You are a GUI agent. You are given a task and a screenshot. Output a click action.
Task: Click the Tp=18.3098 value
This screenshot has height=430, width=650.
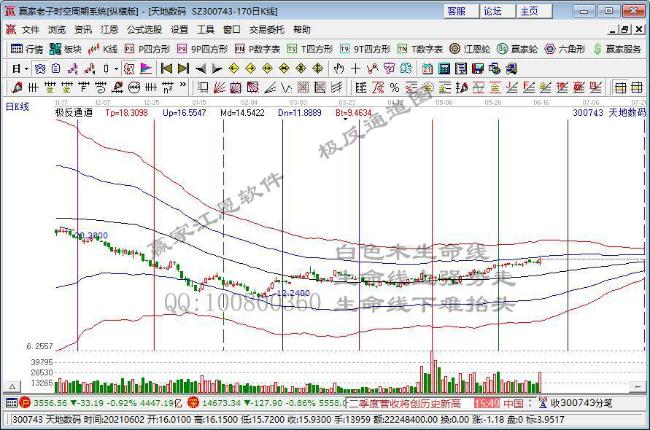coord(126,112)
